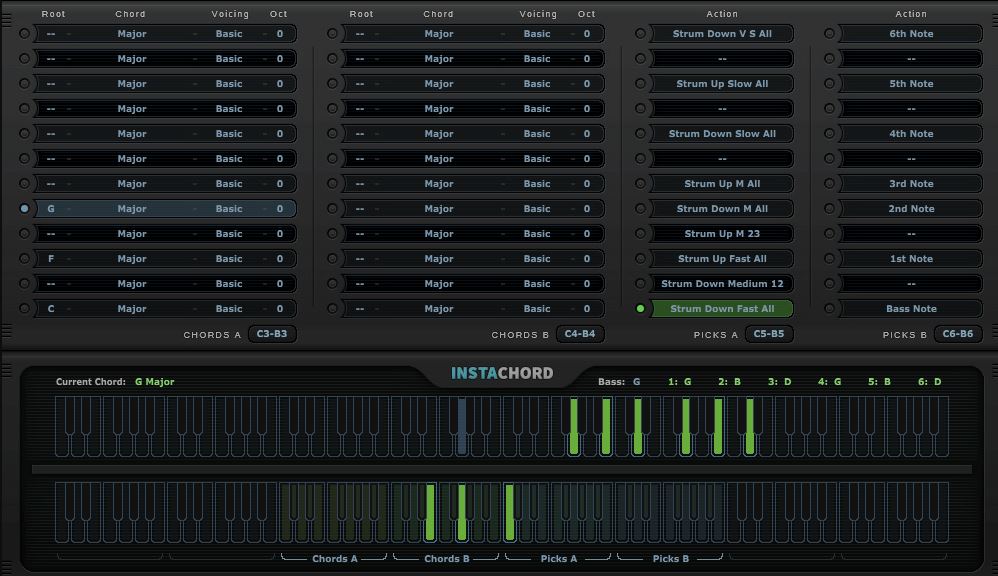This screenshot has width=998, height=576.
Task: Enable the LED beside 5th Note
Action: (829, 83)
